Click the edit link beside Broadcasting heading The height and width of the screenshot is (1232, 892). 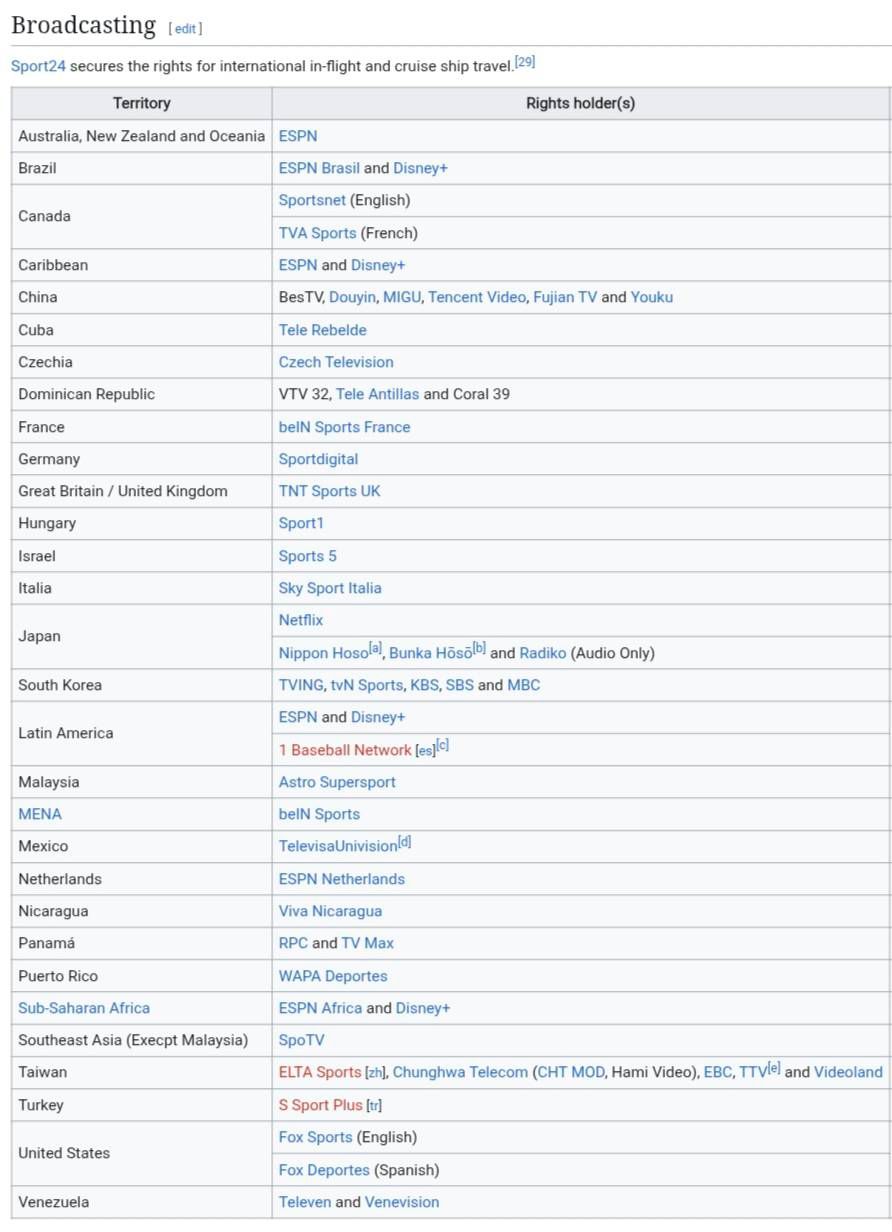coord(185,29)
